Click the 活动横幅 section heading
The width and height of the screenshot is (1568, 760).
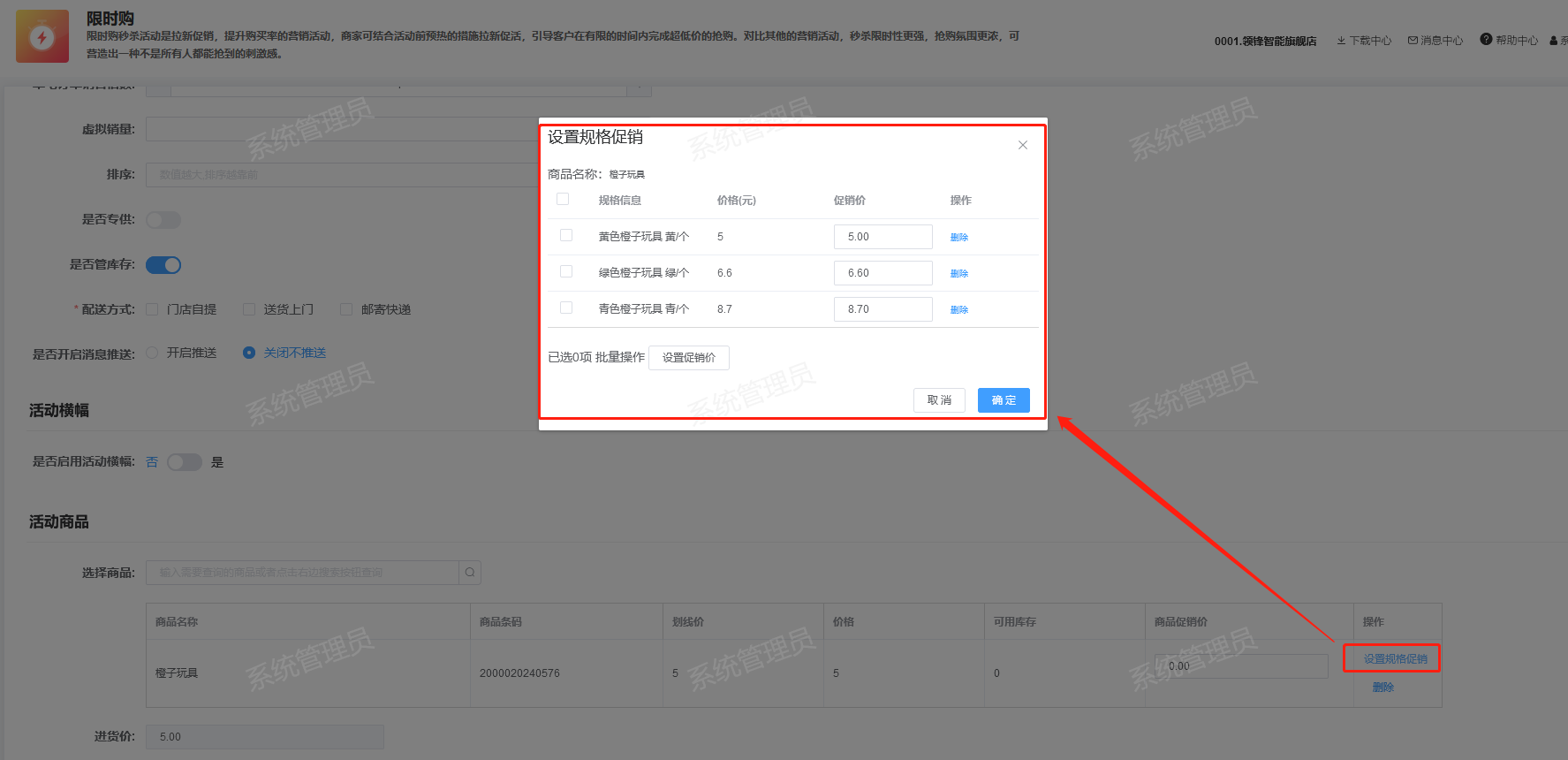(x=59, y=410)
